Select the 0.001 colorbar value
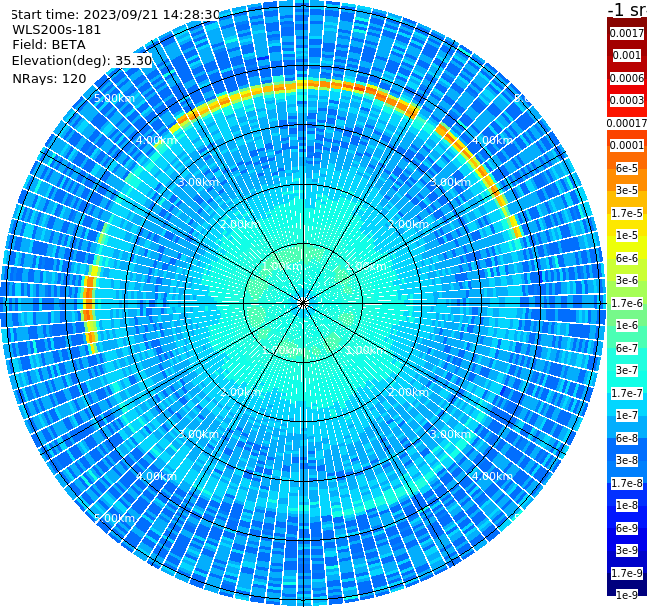647x607 pixels. pyautogui.click(x=627, y=55)
